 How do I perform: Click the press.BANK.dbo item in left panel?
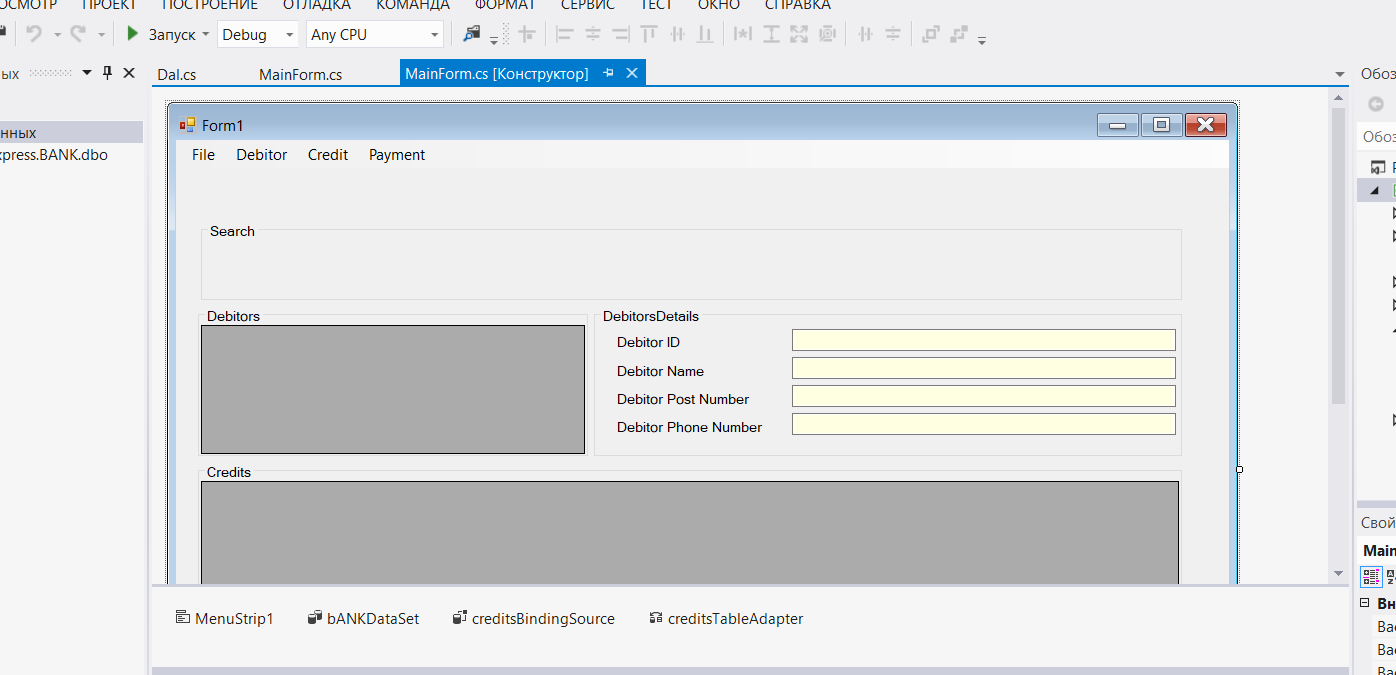point(54,155)
